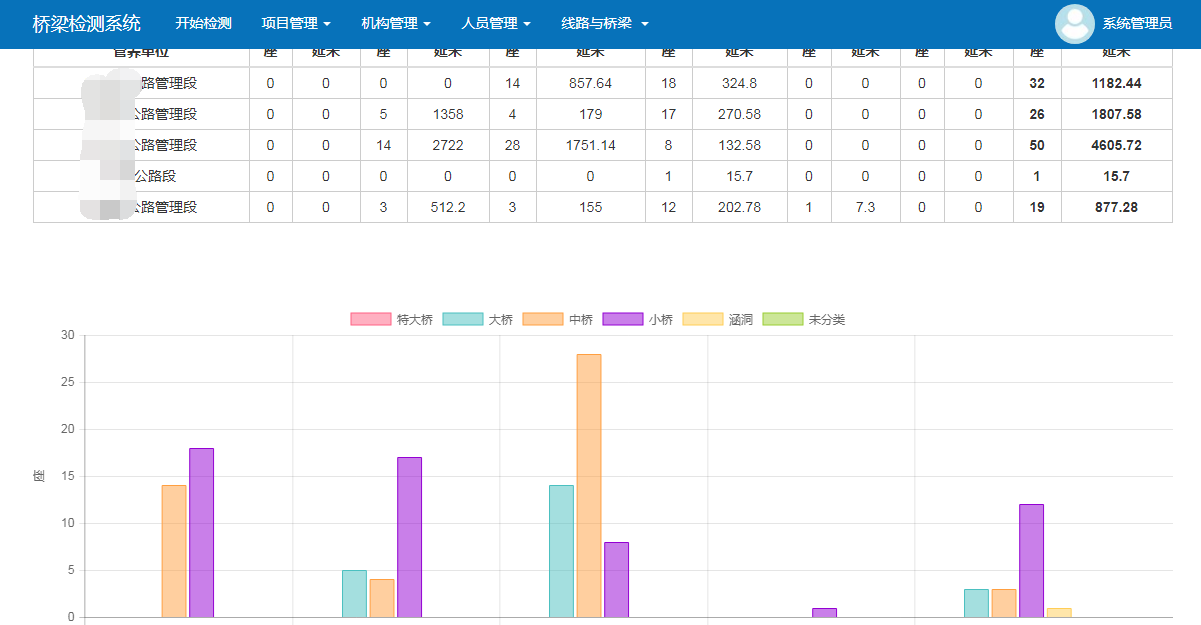The height and width of the screenshot is (625, 1201).
Task: Click the teal bar reaching 14
Action: [561, 551]
